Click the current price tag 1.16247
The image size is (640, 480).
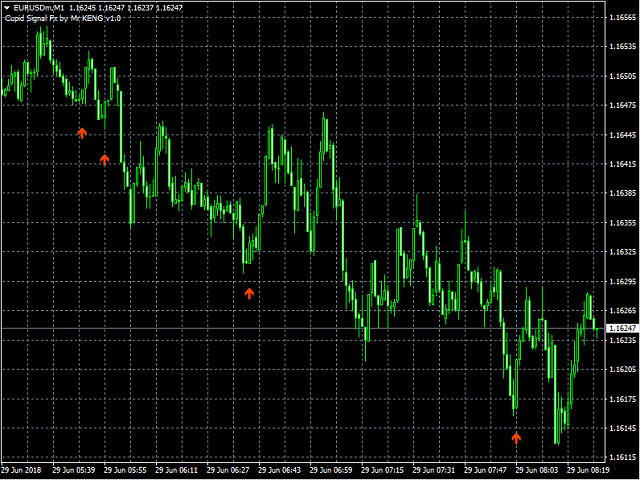point(622,328)
